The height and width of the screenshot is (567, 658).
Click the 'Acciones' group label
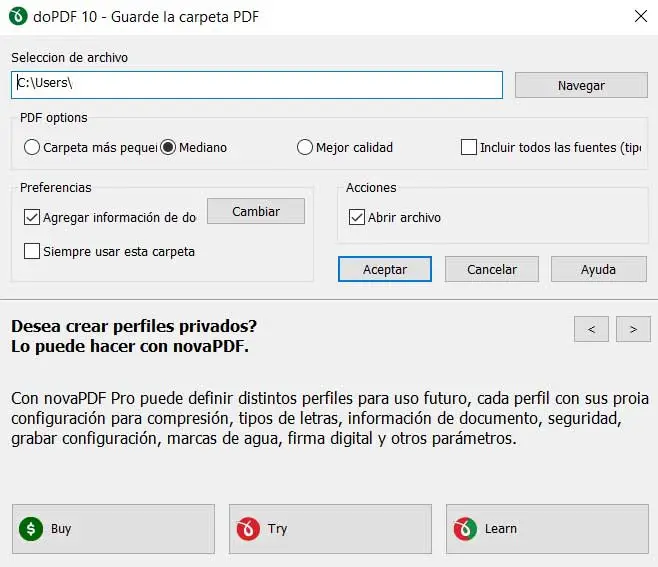371,188
